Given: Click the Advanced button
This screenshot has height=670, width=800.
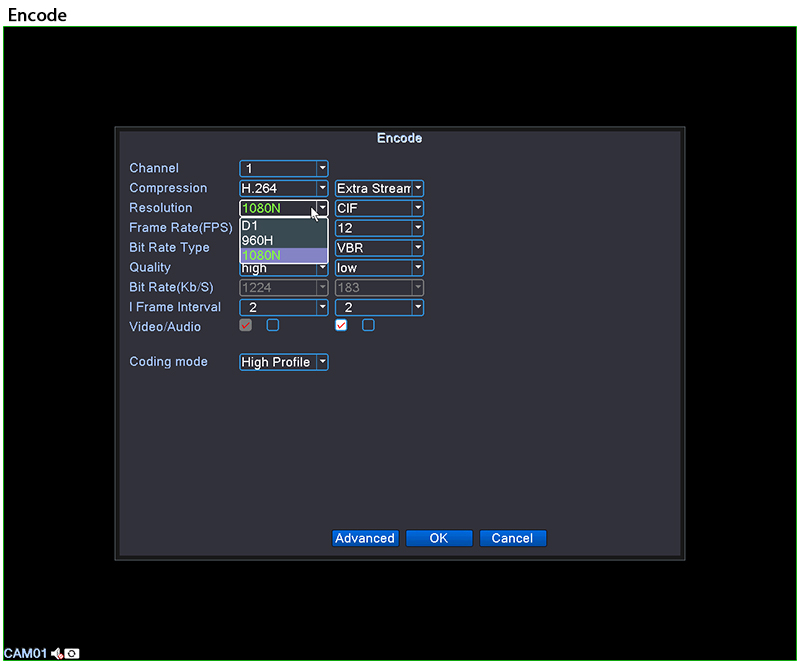Looking at the screenshot, I should coord(365,538).
